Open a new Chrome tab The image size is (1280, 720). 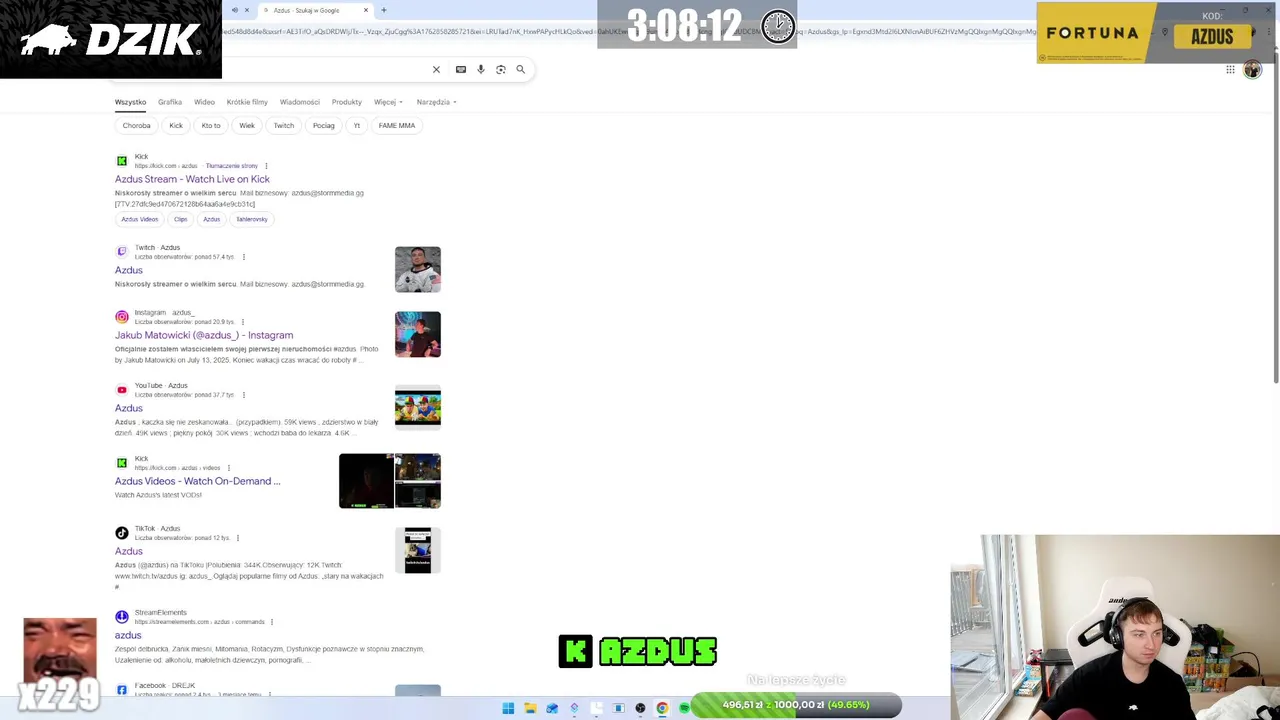(x=383, y=10)
